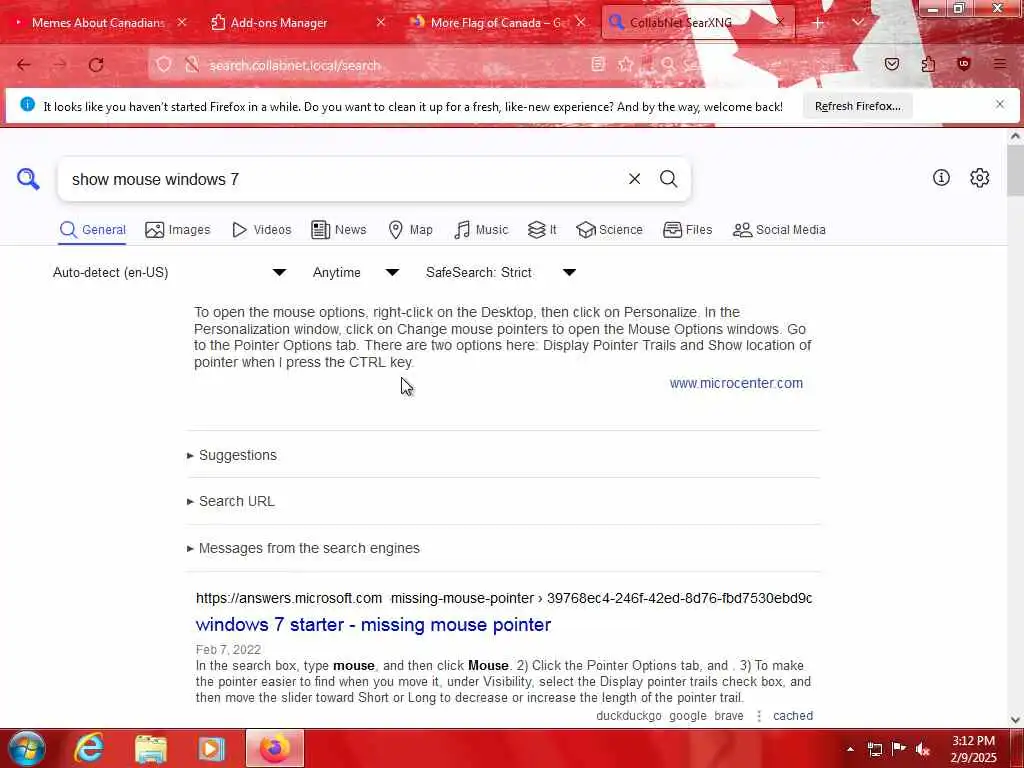Close the Add-ons Manager tab
Viewport: 1024px width, 768px height.
[x=381, y=23]
